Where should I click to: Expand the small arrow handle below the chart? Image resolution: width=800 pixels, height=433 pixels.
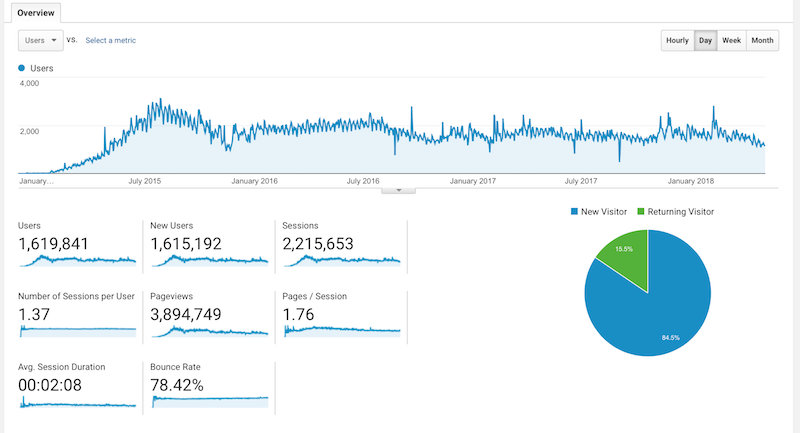click(398, 188)
